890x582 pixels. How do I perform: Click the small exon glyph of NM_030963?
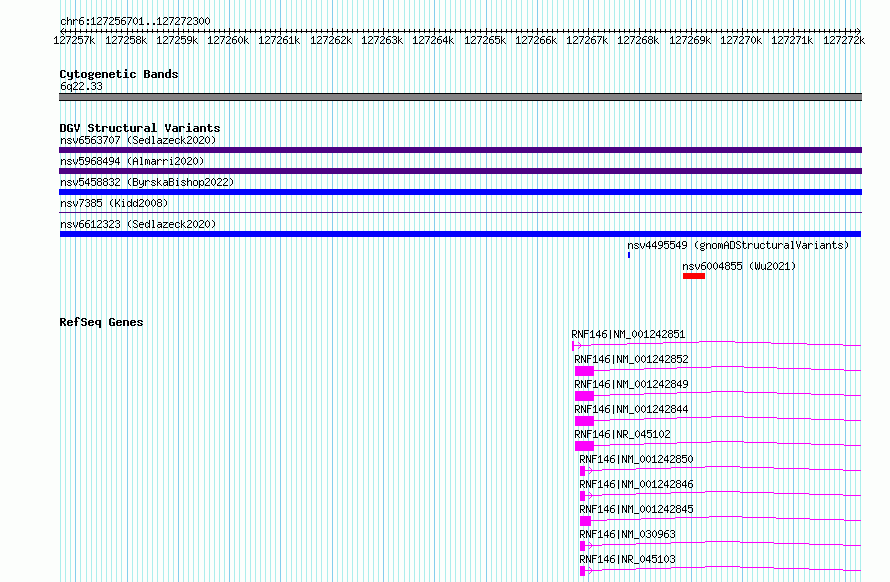pyautogui.click(x=582, y=546)
